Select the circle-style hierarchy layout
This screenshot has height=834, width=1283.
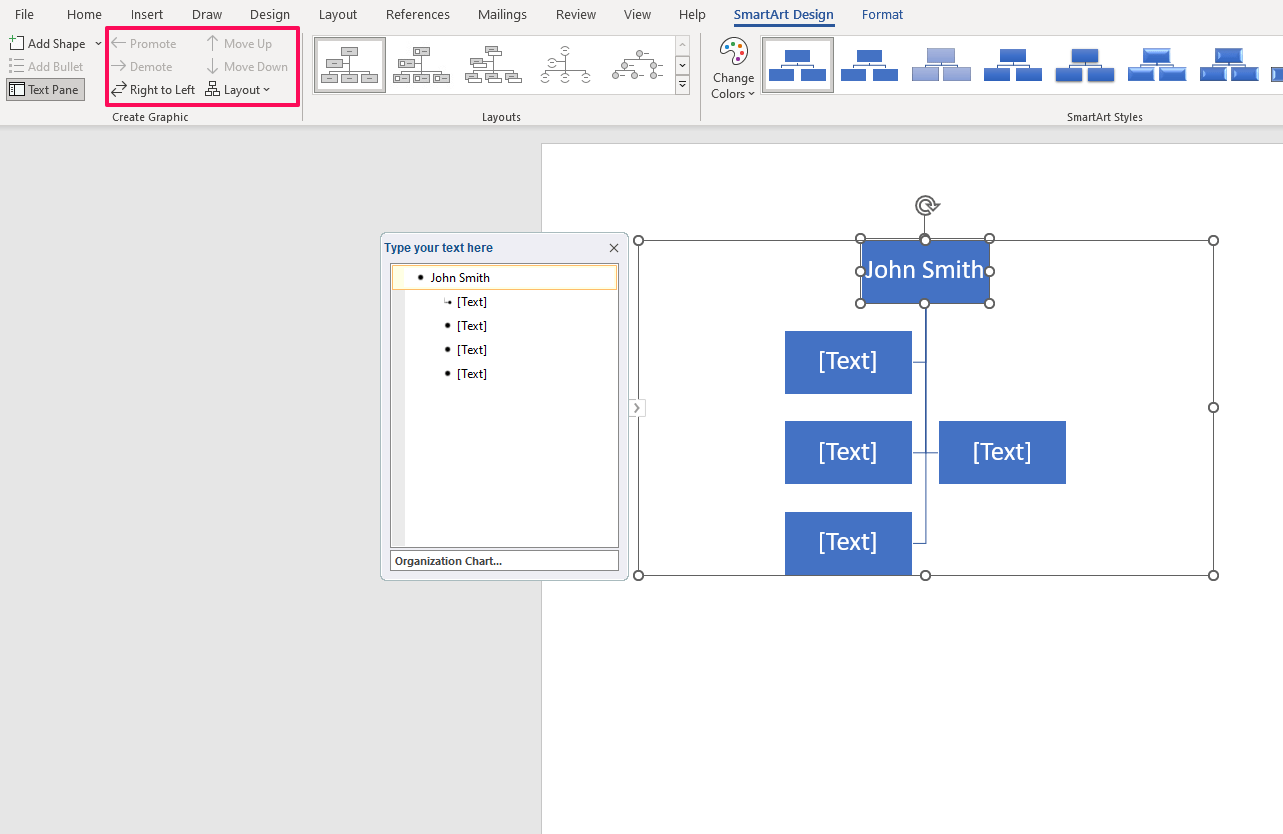tap(565, 65)
